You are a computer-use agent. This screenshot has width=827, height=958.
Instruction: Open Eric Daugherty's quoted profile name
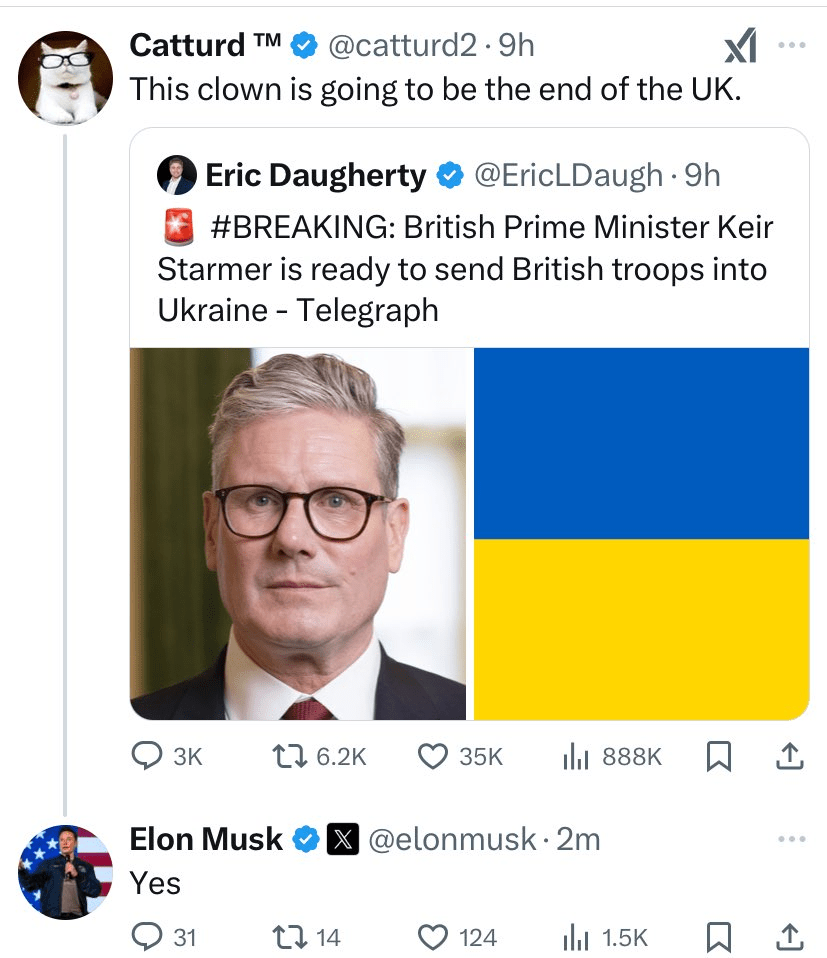click(x=315, y=175)
